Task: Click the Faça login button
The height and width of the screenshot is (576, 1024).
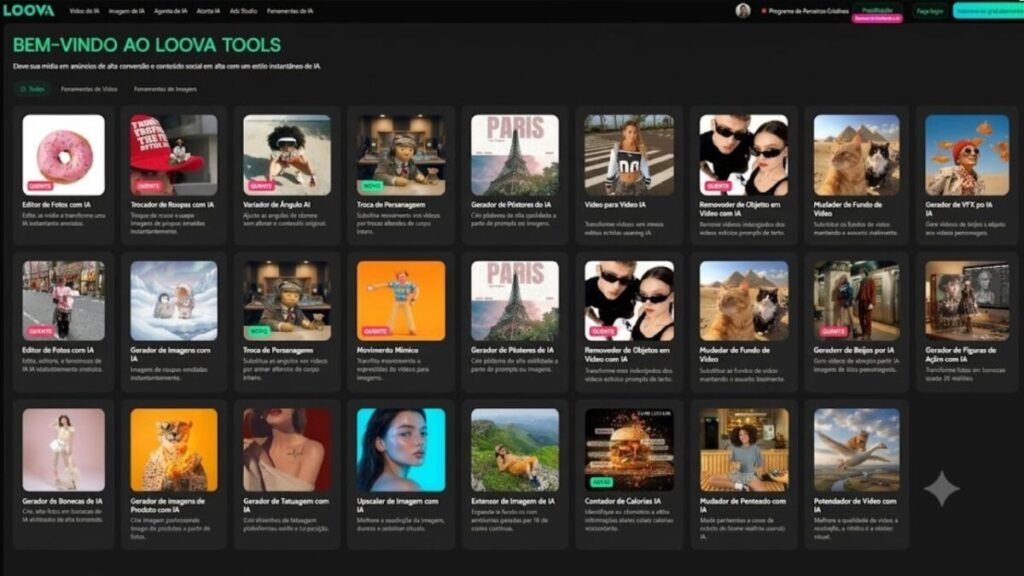Action: pyautogui.click(x=929, y=11)
